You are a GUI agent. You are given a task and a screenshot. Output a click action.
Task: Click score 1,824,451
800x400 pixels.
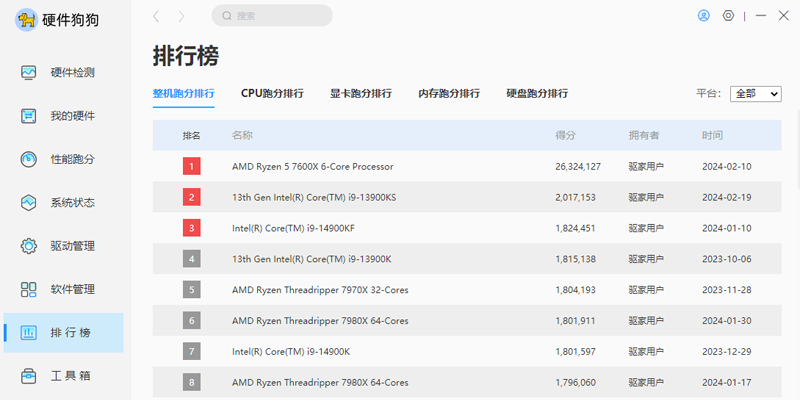tap(576, 228)
